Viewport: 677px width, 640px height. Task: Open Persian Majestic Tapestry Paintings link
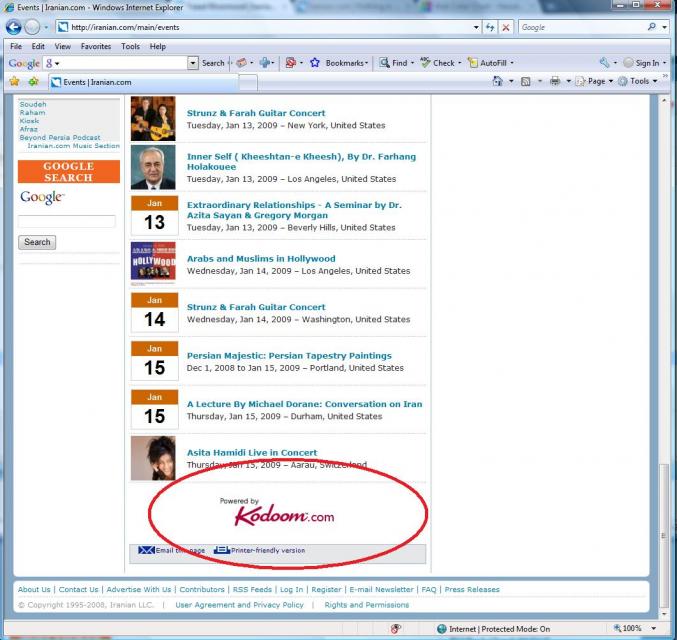[x=289, y=355]
